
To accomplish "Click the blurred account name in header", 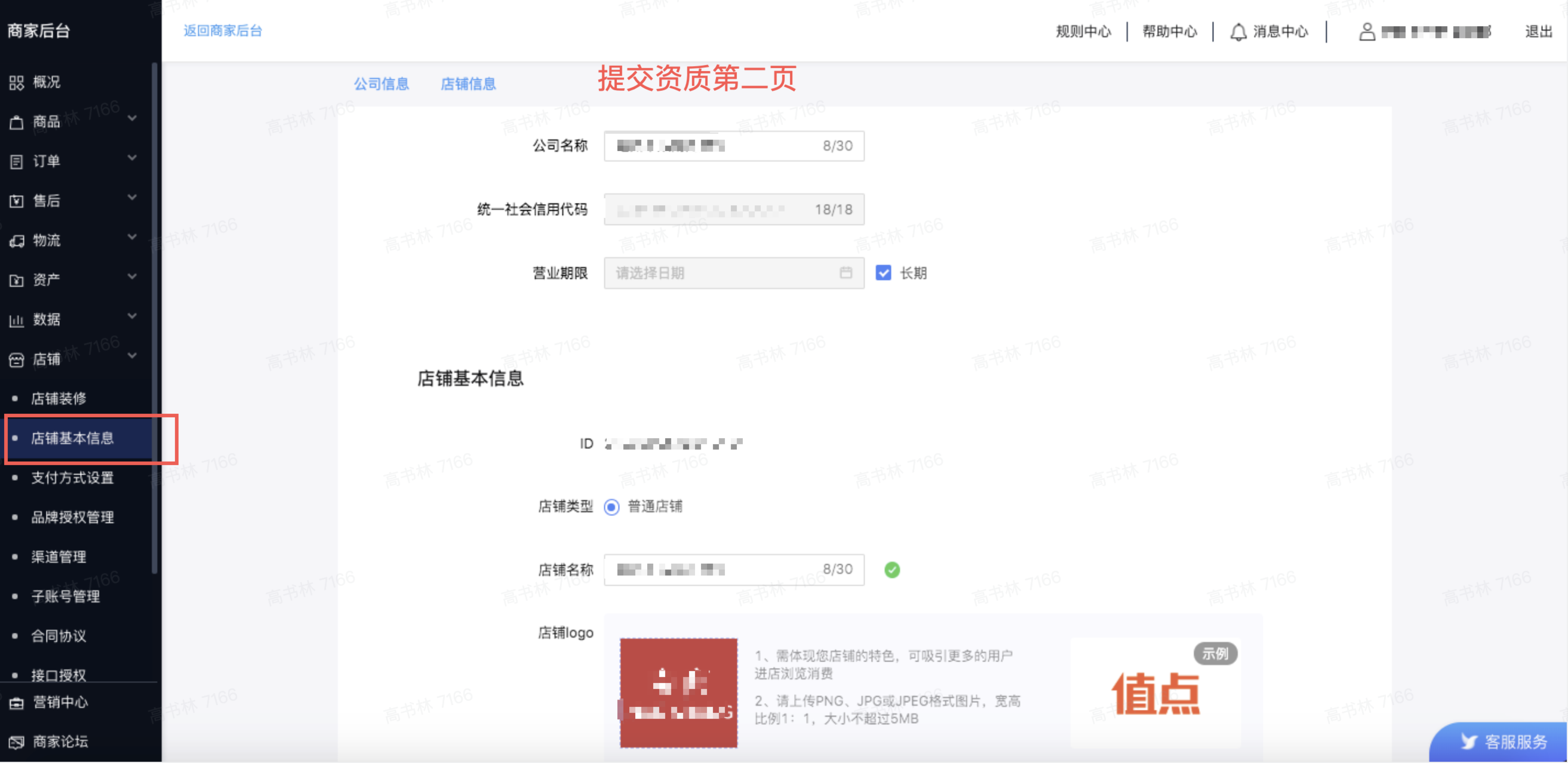I will (1436, 32).
